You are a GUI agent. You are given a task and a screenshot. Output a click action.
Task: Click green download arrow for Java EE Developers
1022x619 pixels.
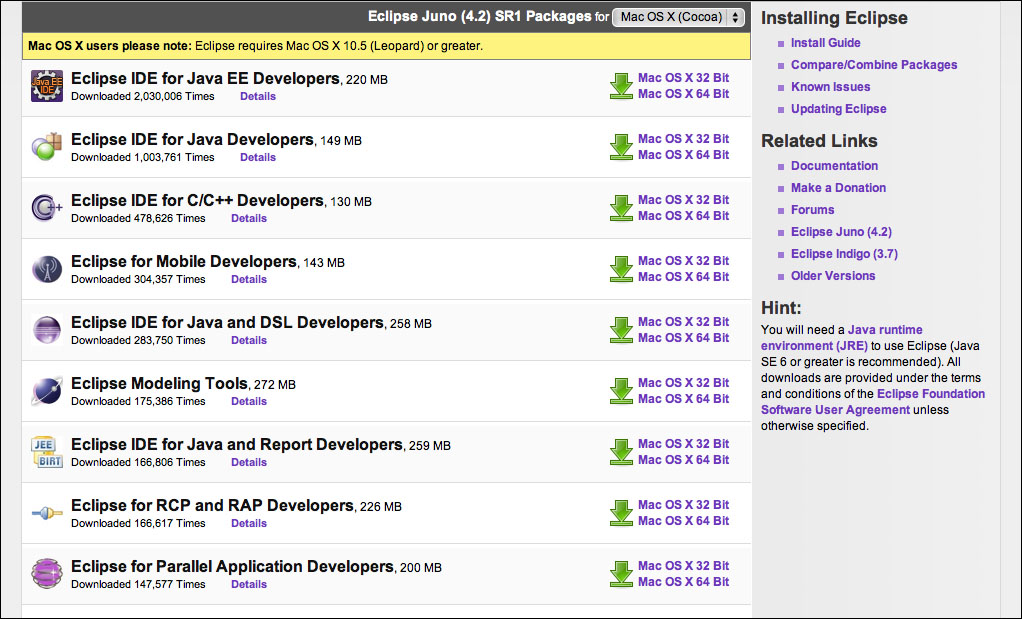tap(622, 86)
